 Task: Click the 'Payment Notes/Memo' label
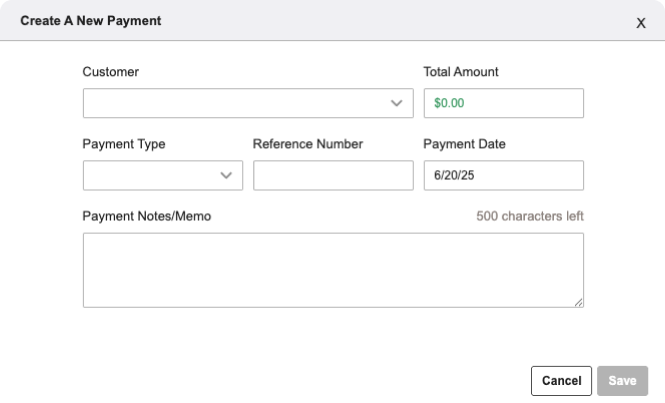tap(146, 216)
